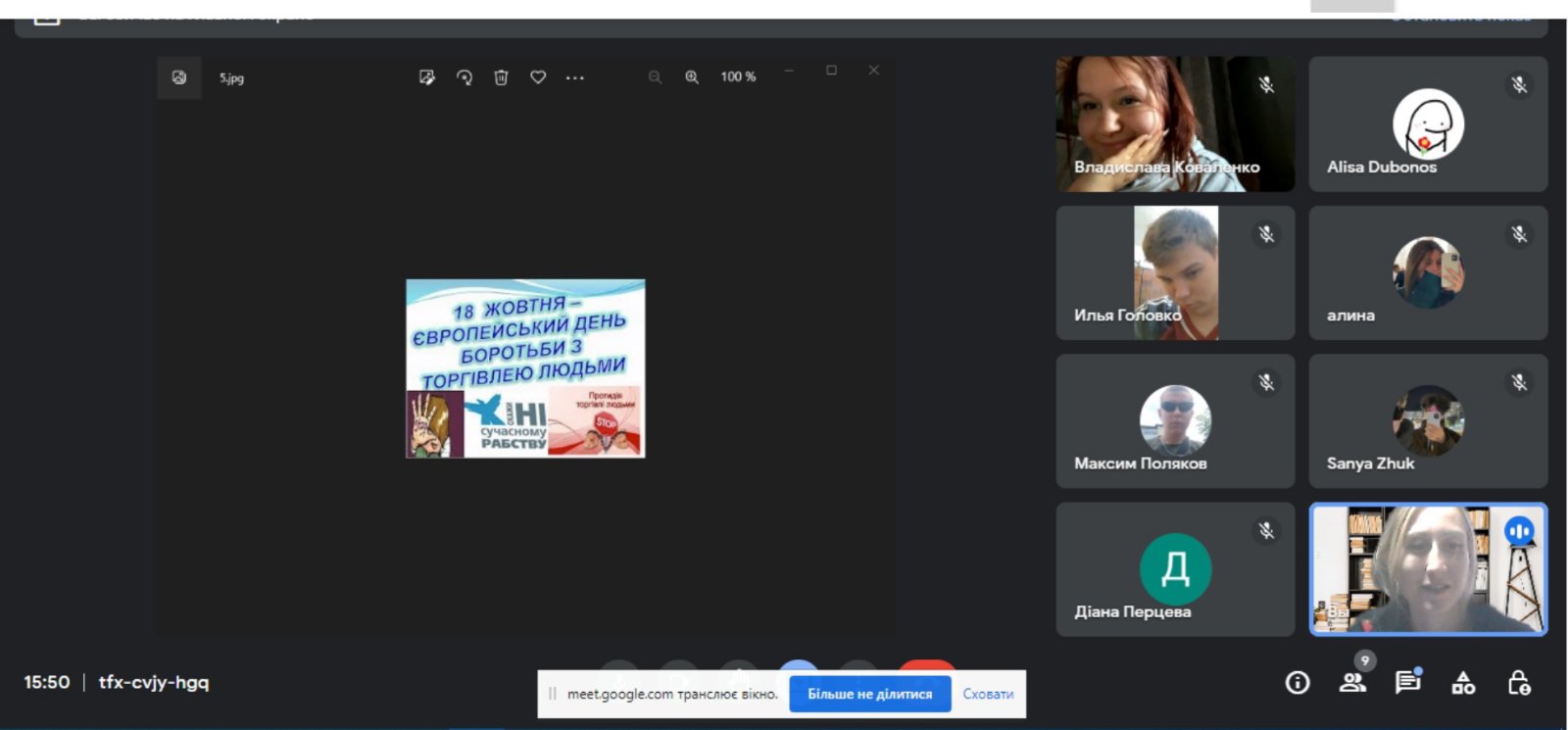
Task: Click the edit image icon in photo viewer
Action: [x=426, y=77]
